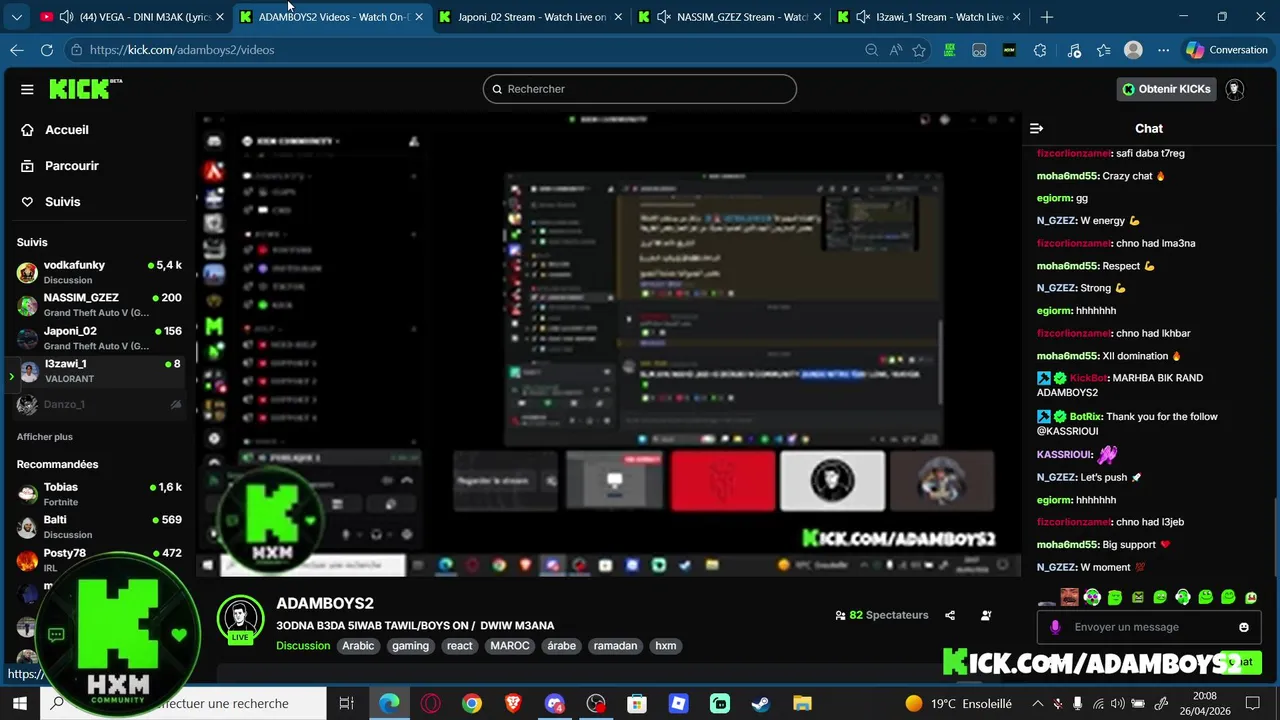Activate Edge read aloud icon
The image size is (1280, 720).
[x=895, y=50]
